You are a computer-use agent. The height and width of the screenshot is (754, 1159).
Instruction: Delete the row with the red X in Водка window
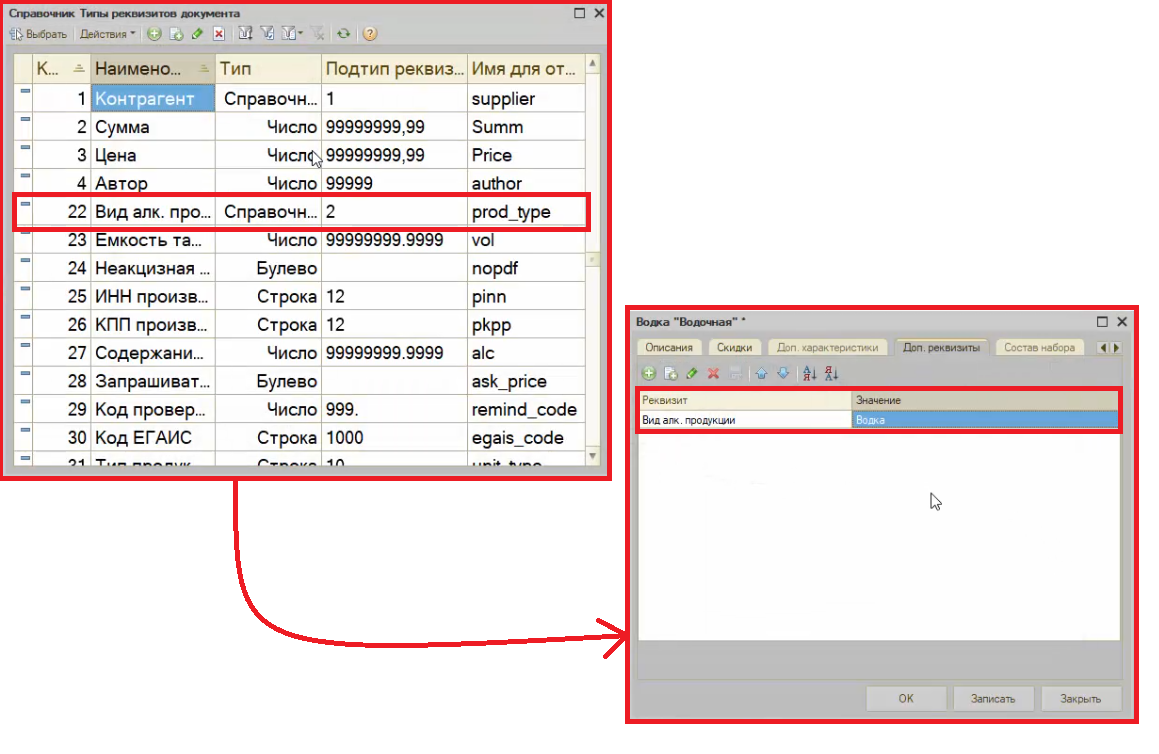coord(713,373)
